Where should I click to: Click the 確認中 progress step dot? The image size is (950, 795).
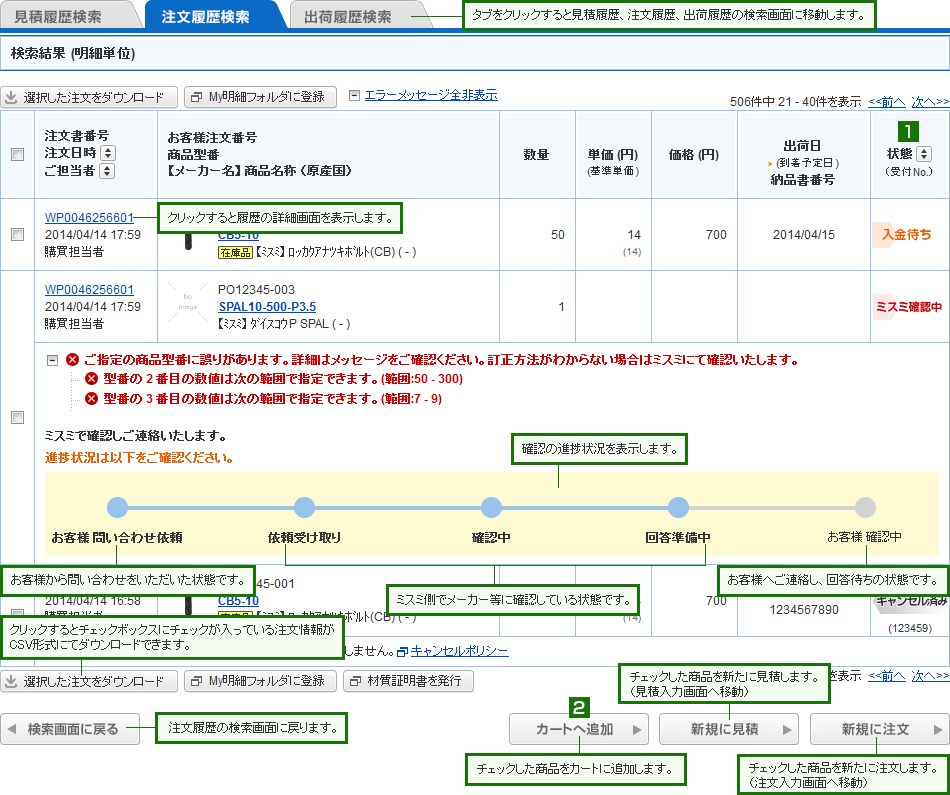491,507
